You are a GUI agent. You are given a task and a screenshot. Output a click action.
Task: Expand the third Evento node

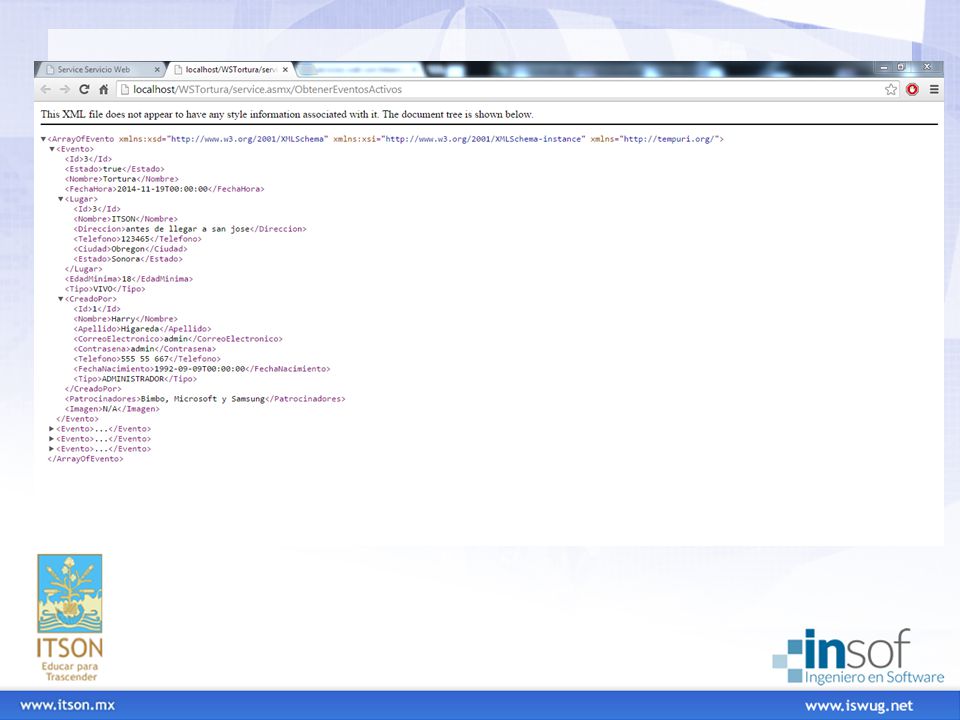click(52, 438)
